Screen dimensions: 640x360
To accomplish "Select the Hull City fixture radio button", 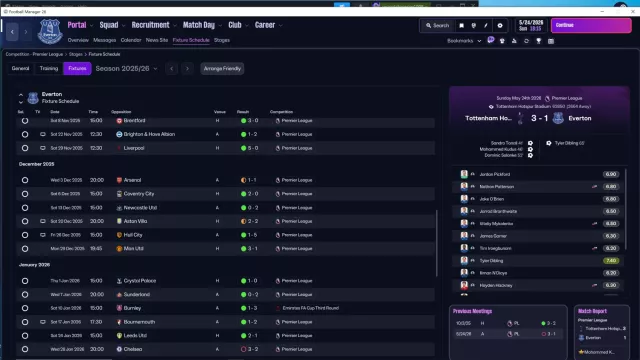I will 25,235.
